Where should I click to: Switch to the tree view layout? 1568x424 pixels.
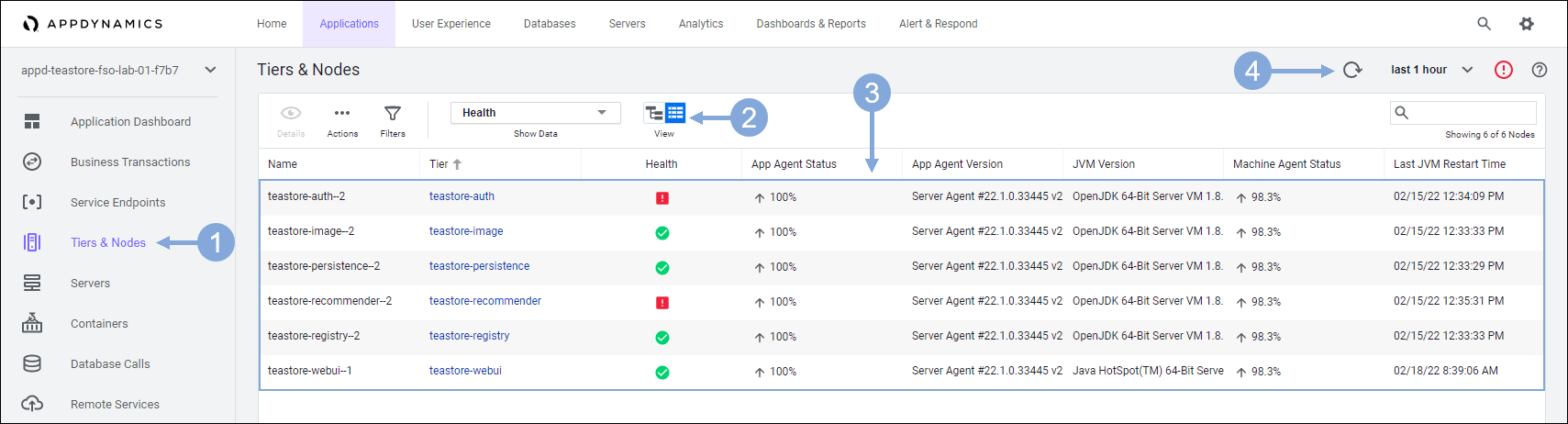[x=654, y=113]
